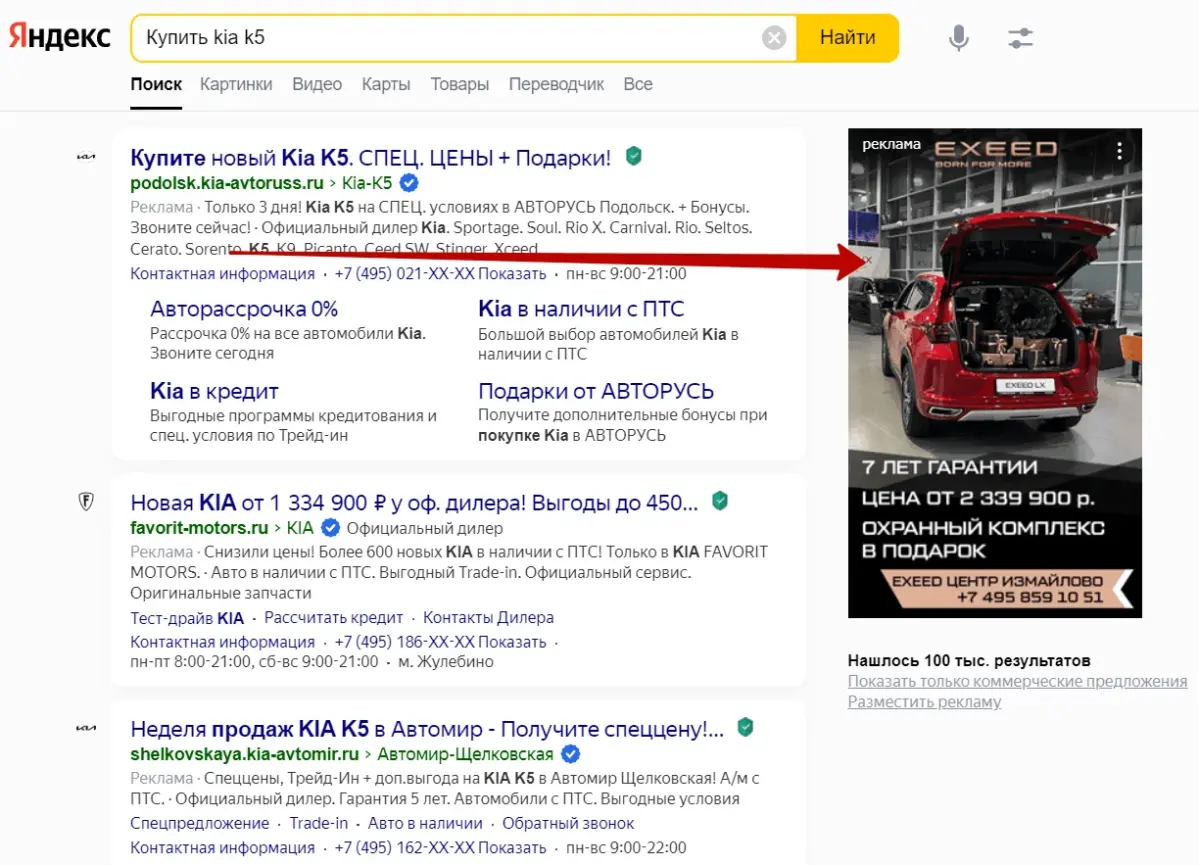Open 'Подарки от АВТОРУСЬ' sitelink
The image size is (1199, 865).
pos(596,391)
